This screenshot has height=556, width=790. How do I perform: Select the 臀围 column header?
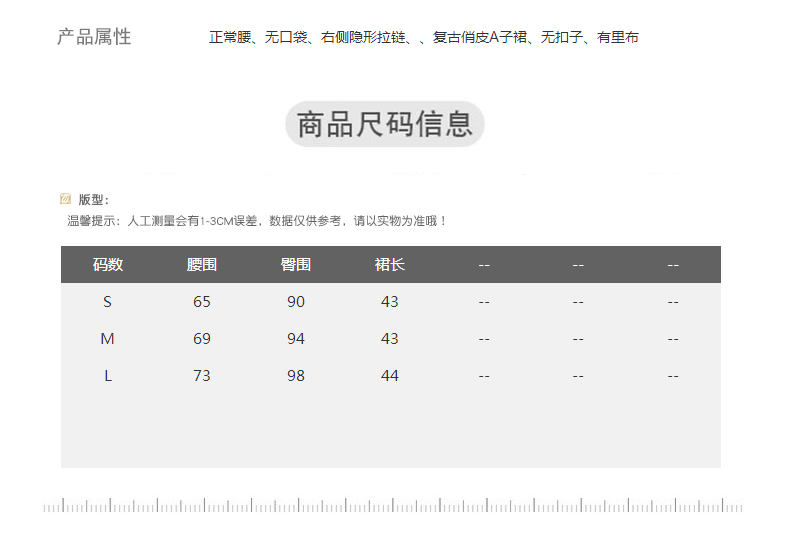click(296, 265)
